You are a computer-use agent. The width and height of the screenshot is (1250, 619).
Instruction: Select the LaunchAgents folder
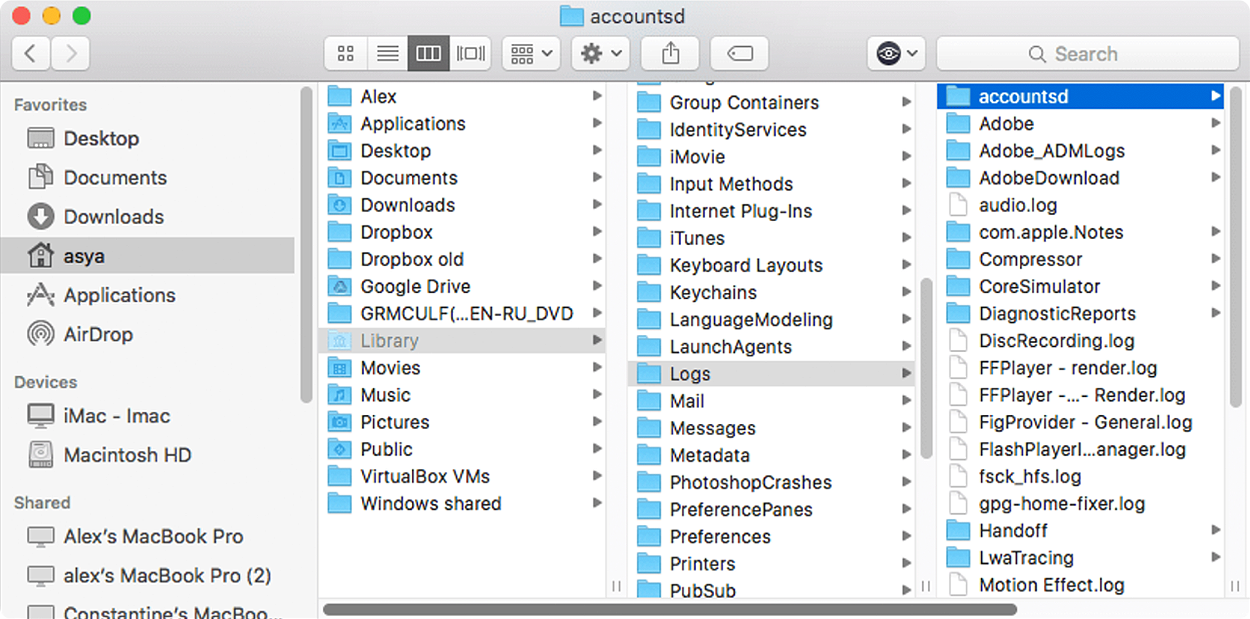tap(773, 347)
